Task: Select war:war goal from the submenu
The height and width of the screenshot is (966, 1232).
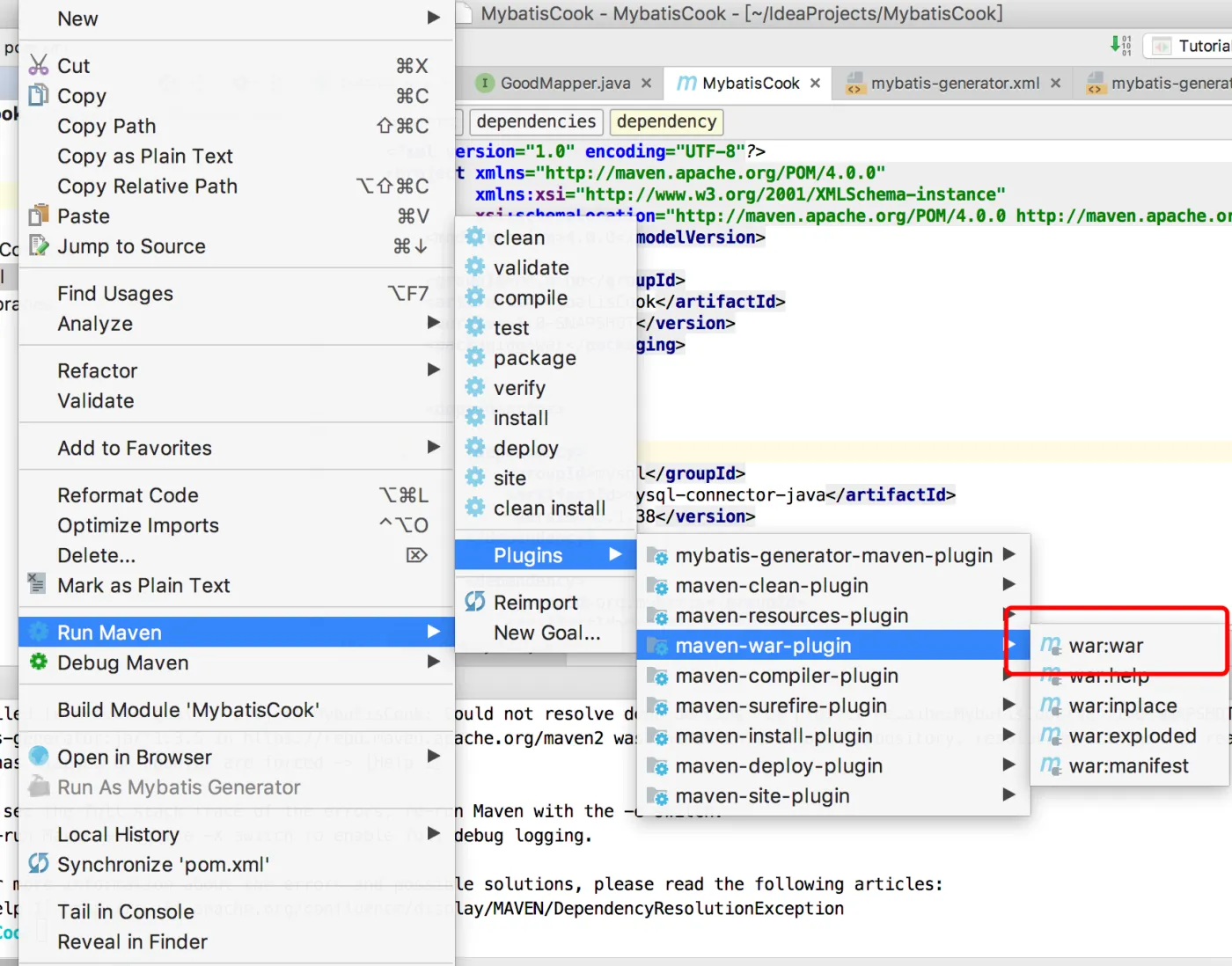Action: 1105,646
